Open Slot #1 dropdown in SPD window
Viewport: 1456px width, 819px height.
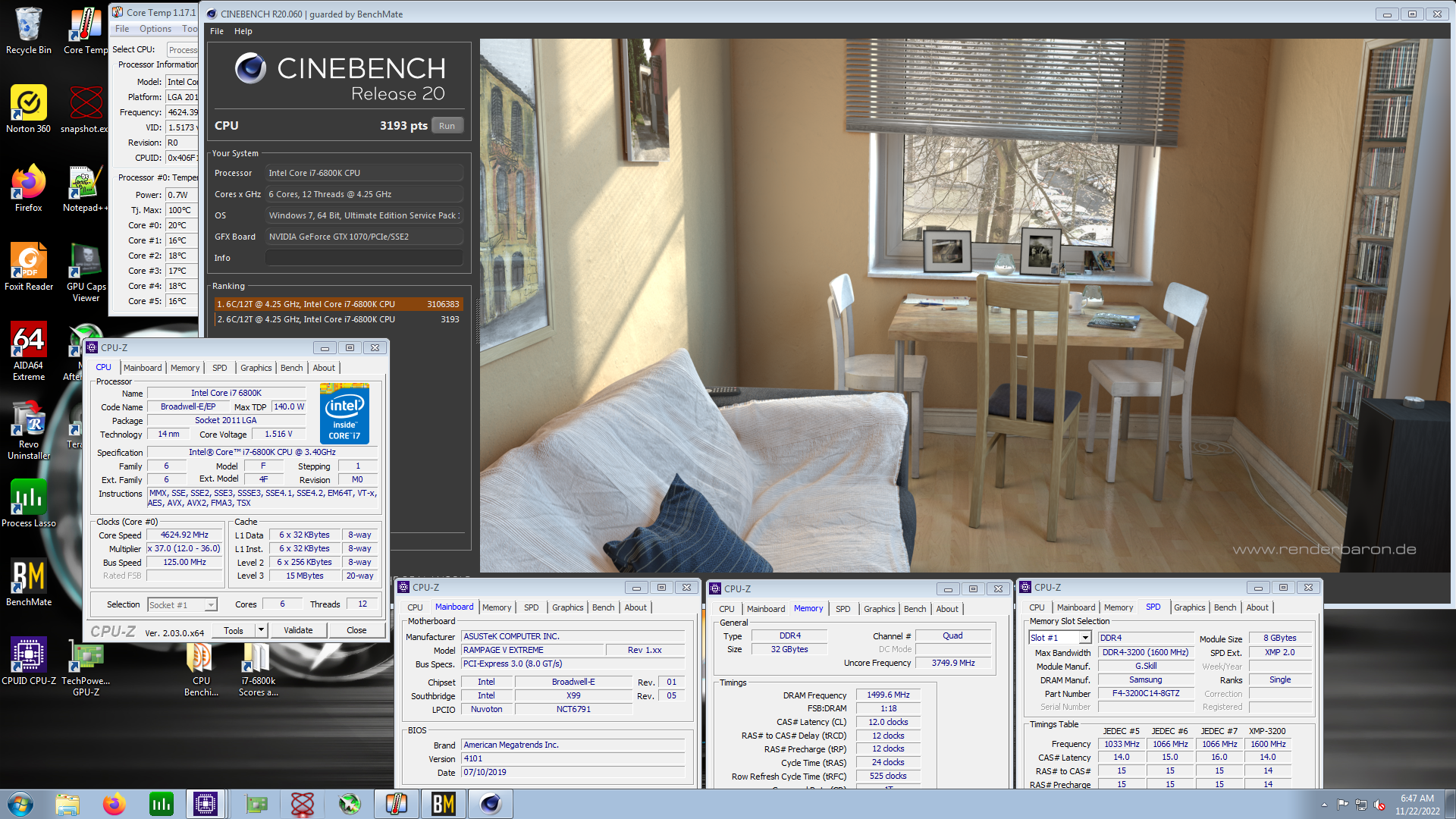(1085, 638)
